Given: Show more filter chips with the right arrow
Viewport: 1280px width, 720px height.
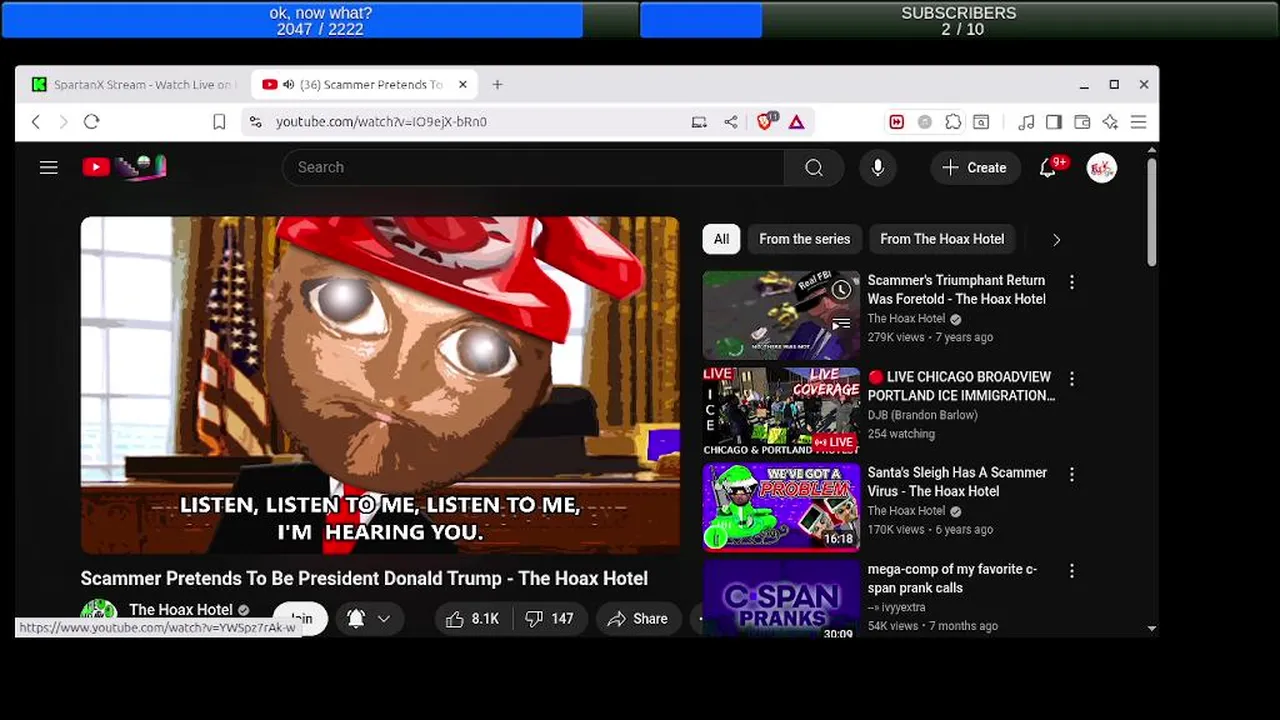Looking at the screenshot, I should [1056, 239].
